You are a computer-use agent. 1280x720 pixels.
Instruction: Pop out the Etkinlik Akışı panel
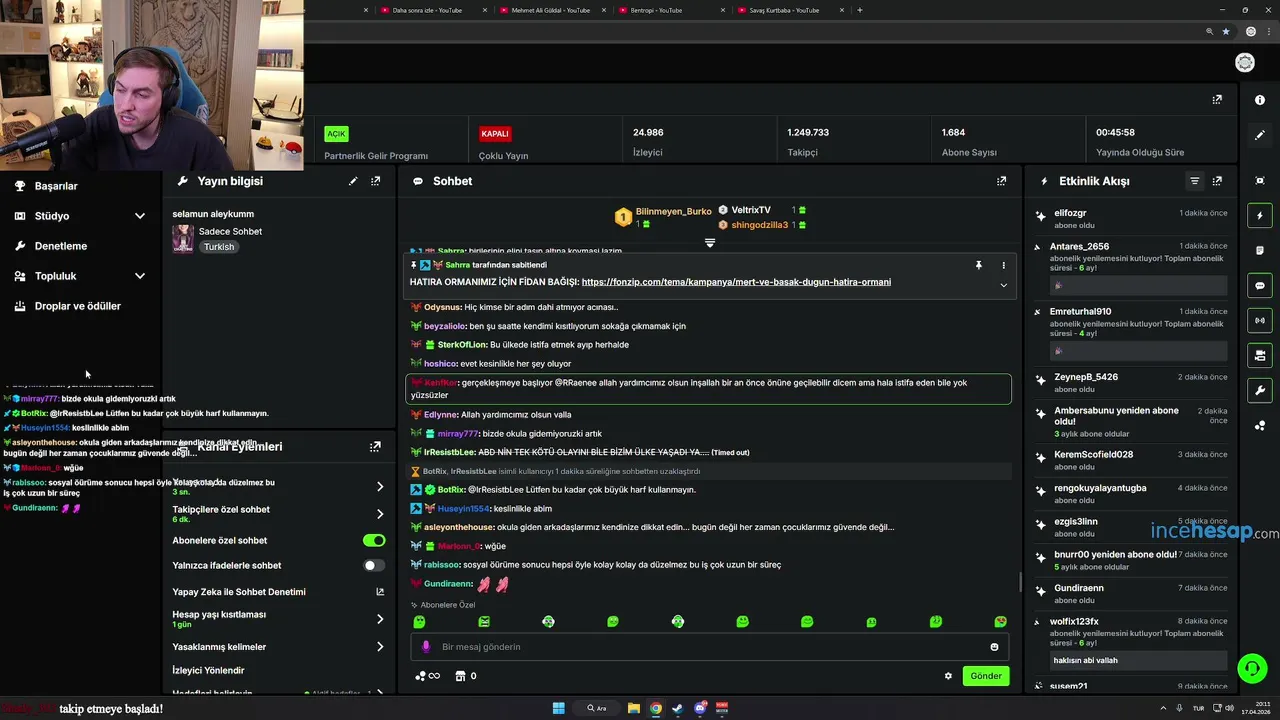pos(1217,181)
